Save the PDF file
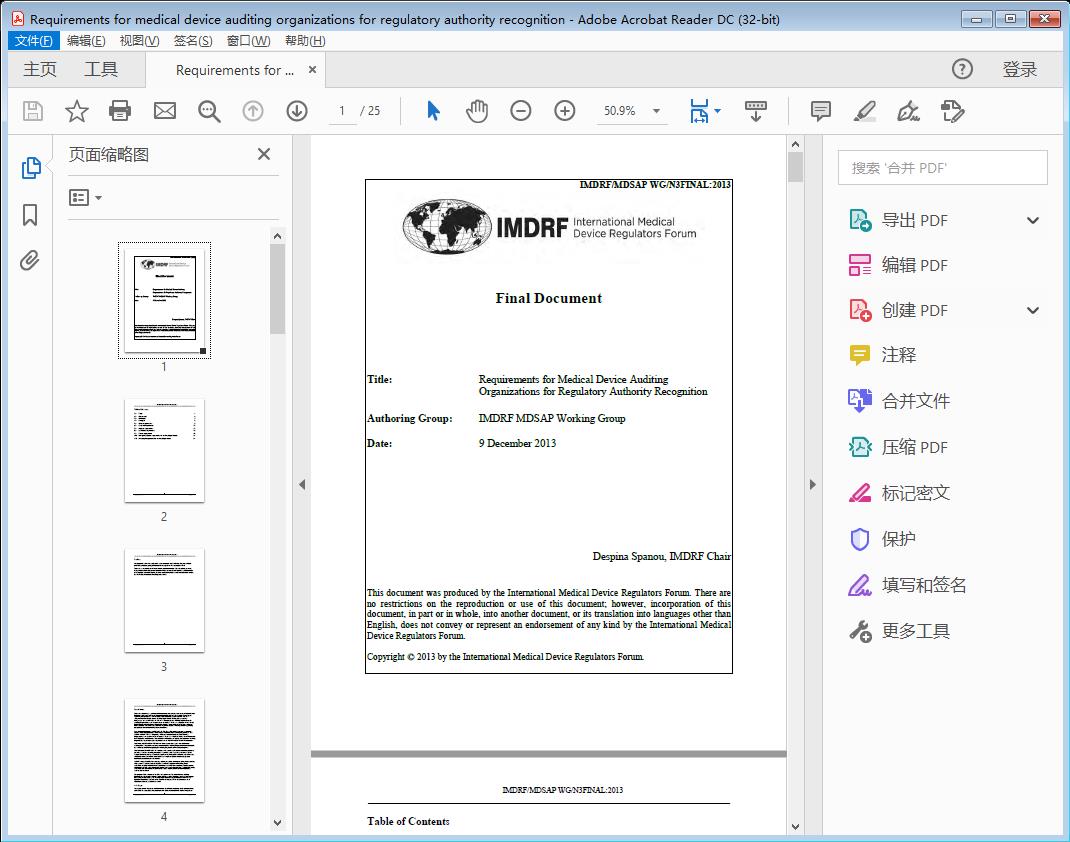 point(32,111)
